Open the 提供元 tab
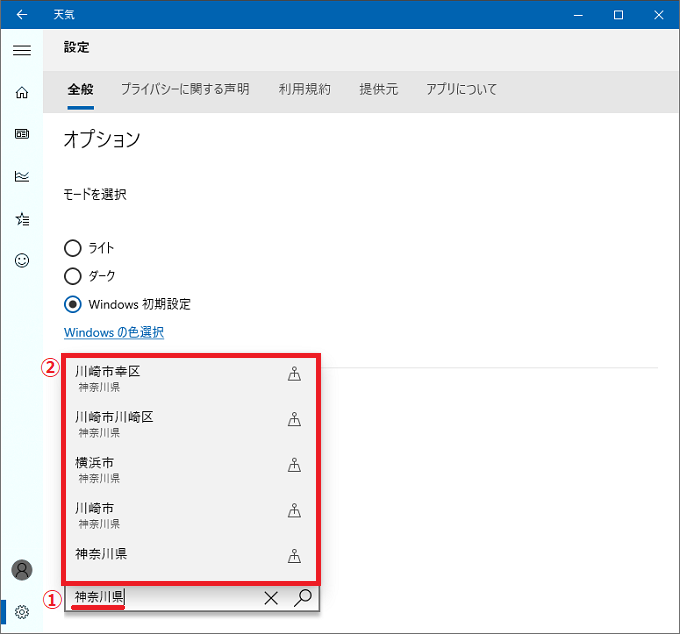This screenshot has height=634, width=680. 379,89
